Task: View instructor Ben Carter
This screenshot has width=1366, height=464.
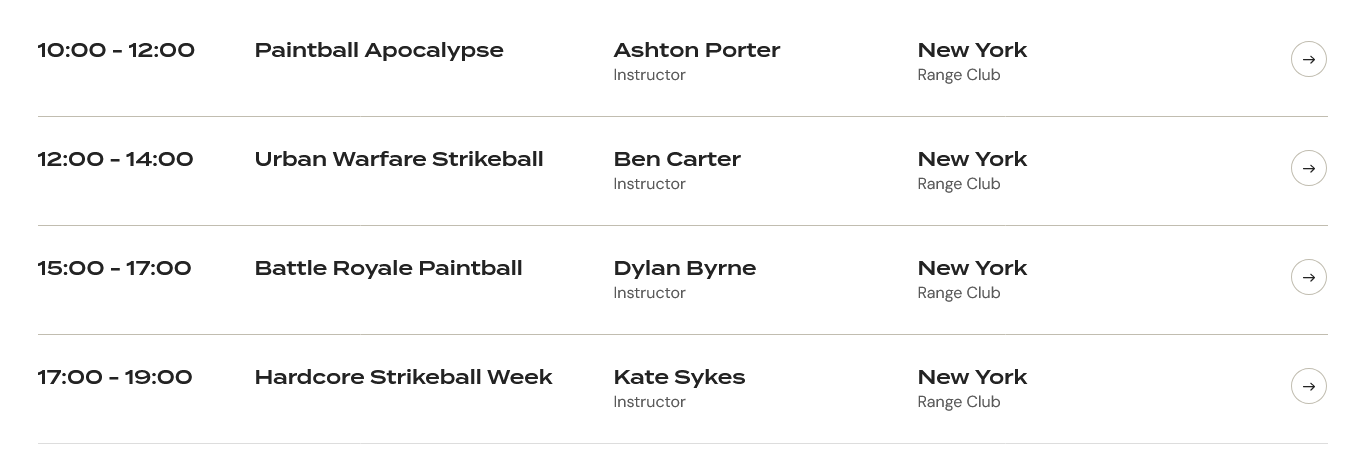Action: pyautogui.click(x=677, y=159)
